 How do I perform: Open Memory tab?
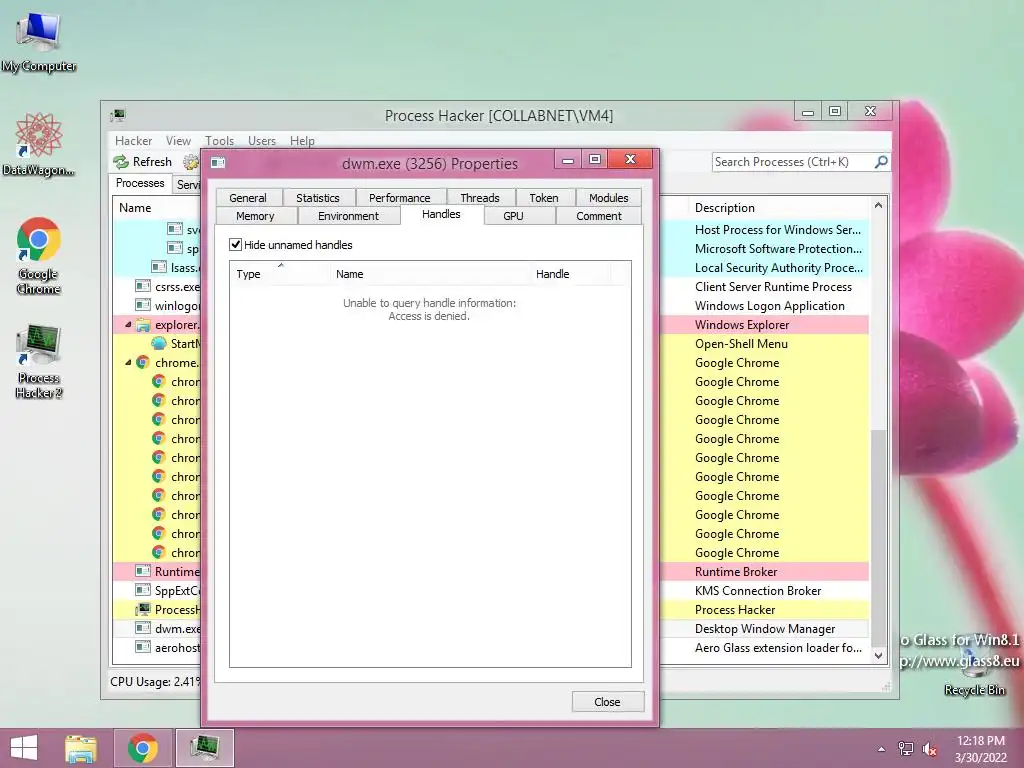[255, 216]
